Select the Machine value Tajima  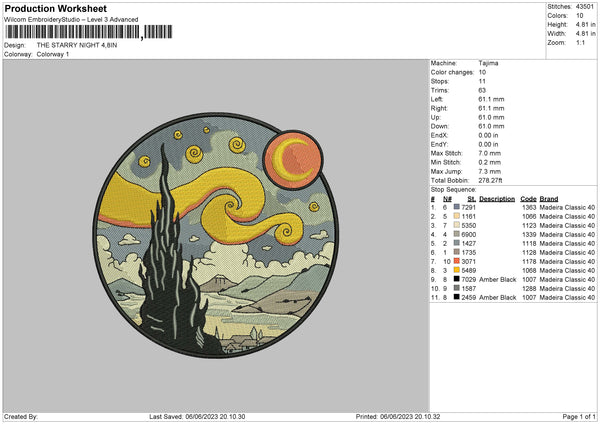tap(488, 63)
